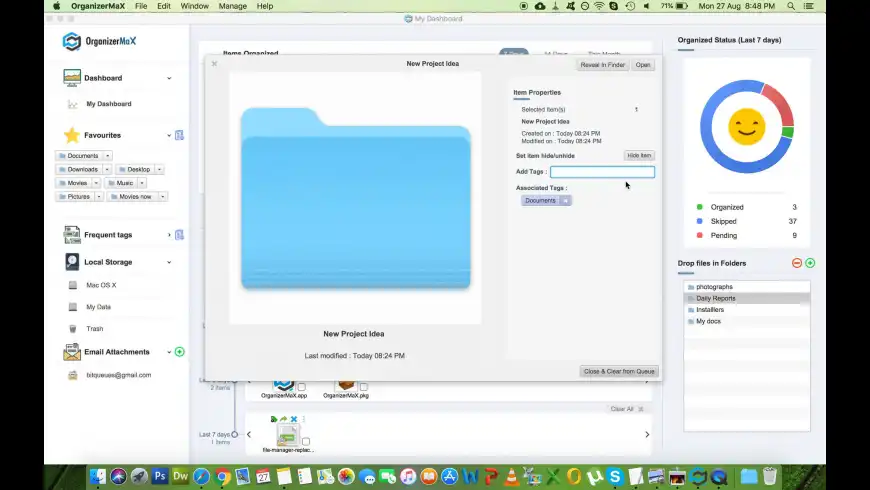
Task: Click the green tag icon above file-manager item
Action: coord(274,419)
